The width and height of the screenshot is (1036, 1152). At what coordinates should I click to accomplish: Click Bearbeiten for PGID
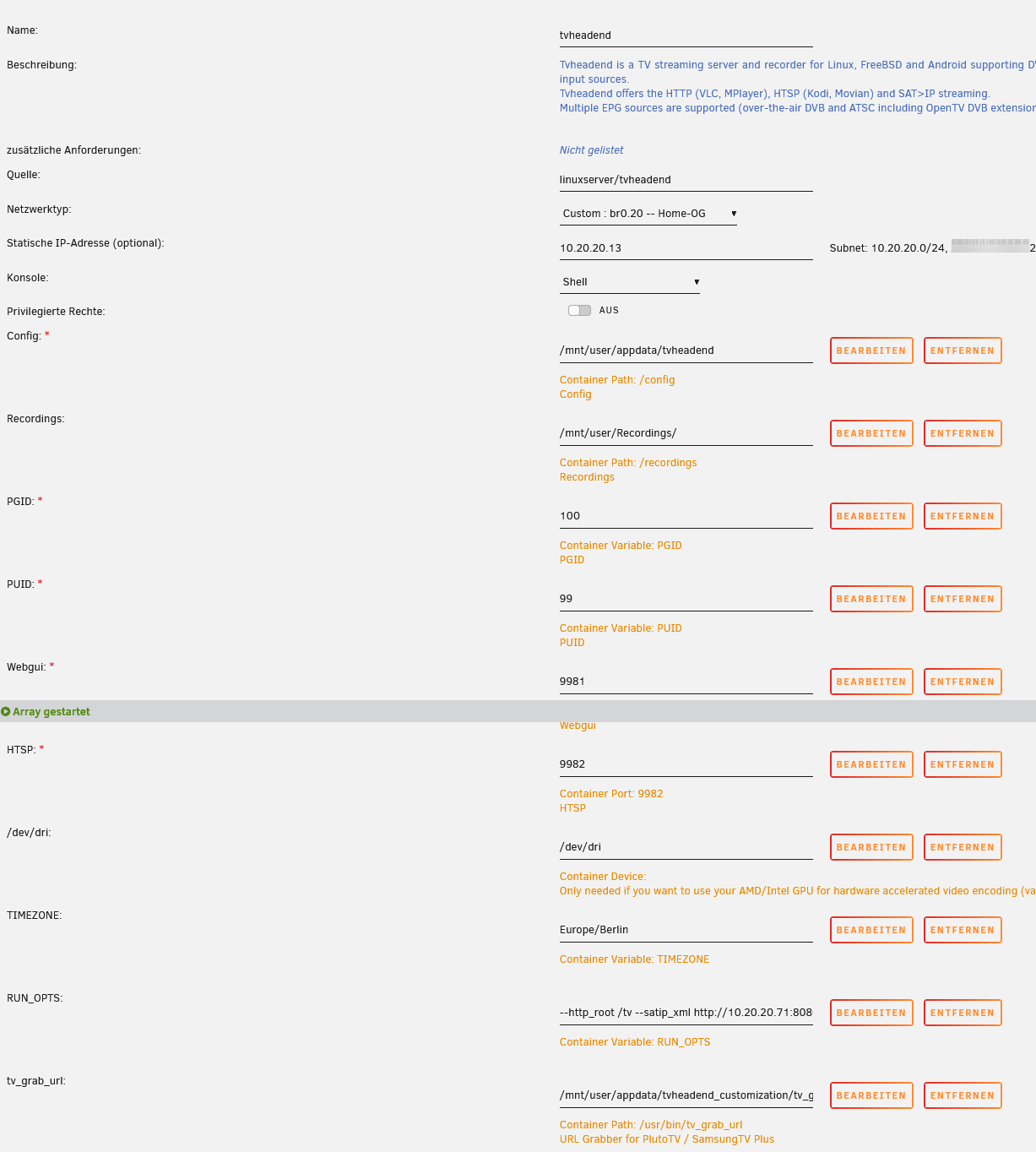pos(871,516)
